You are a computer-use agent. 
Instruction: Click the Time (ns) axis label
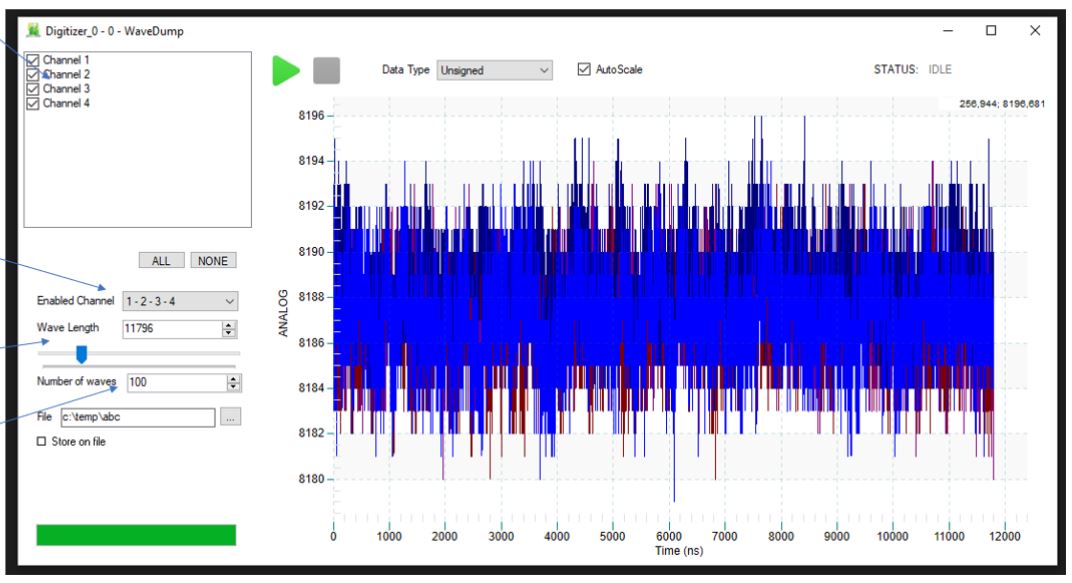coord(679,551)
